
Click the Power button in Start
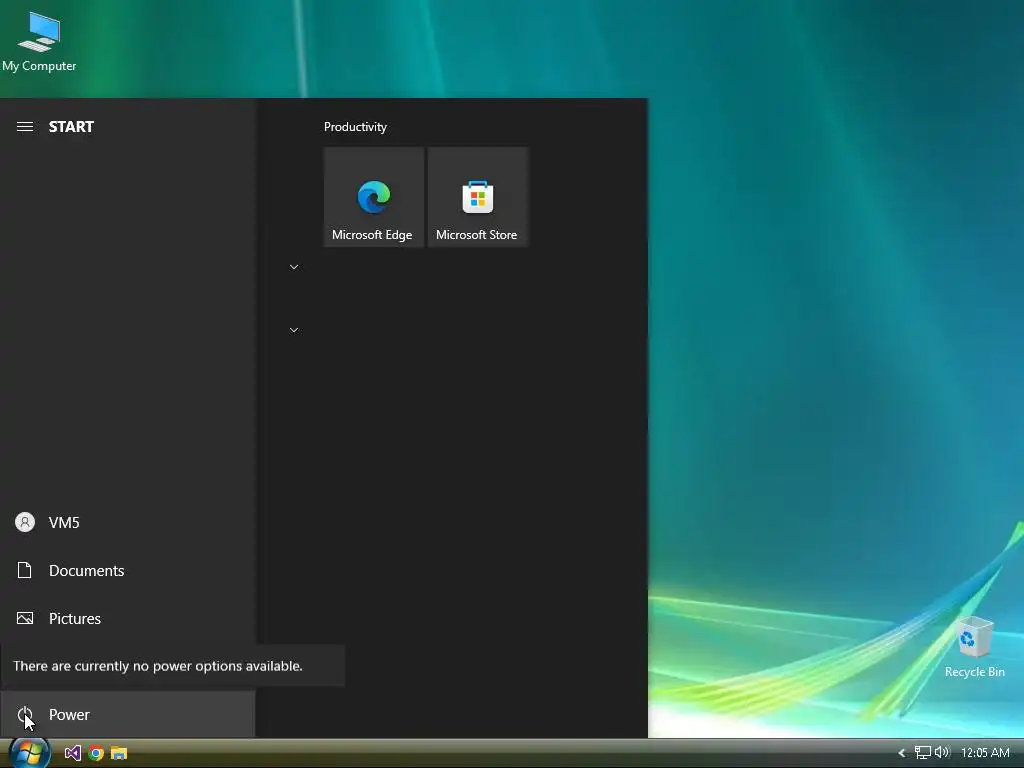pyautogui.click(x=127, y=714)
